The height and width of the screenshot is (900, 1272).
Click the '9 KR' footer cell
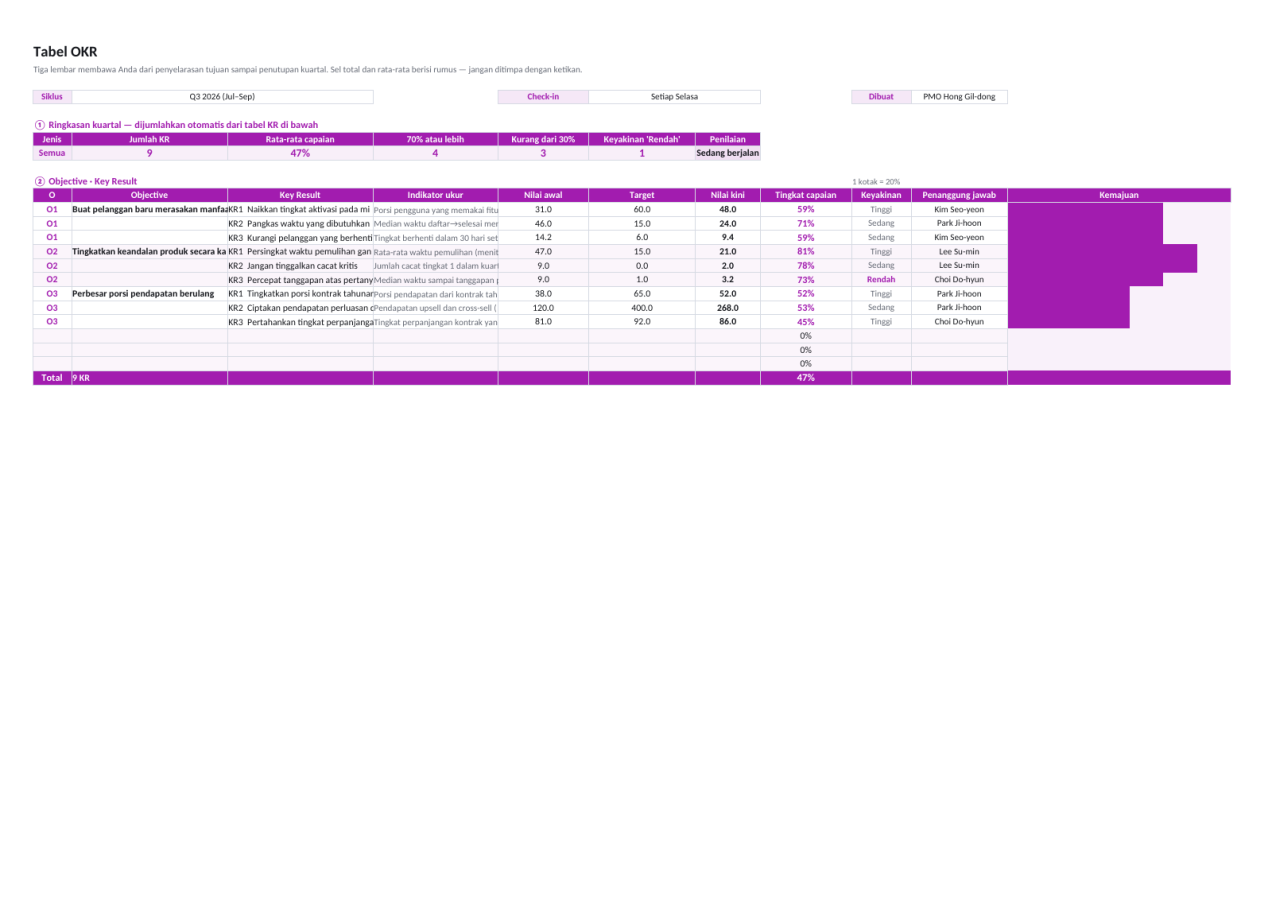pos(150,377)
